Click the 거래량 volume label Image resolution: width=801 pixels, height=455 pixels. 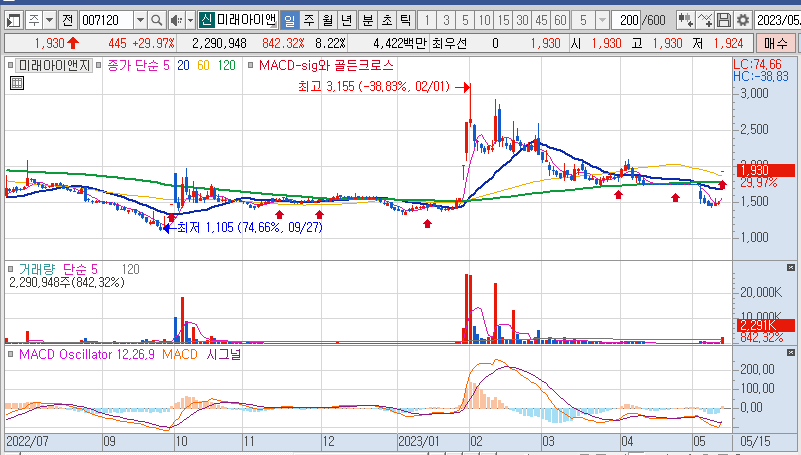coord(36,269)
